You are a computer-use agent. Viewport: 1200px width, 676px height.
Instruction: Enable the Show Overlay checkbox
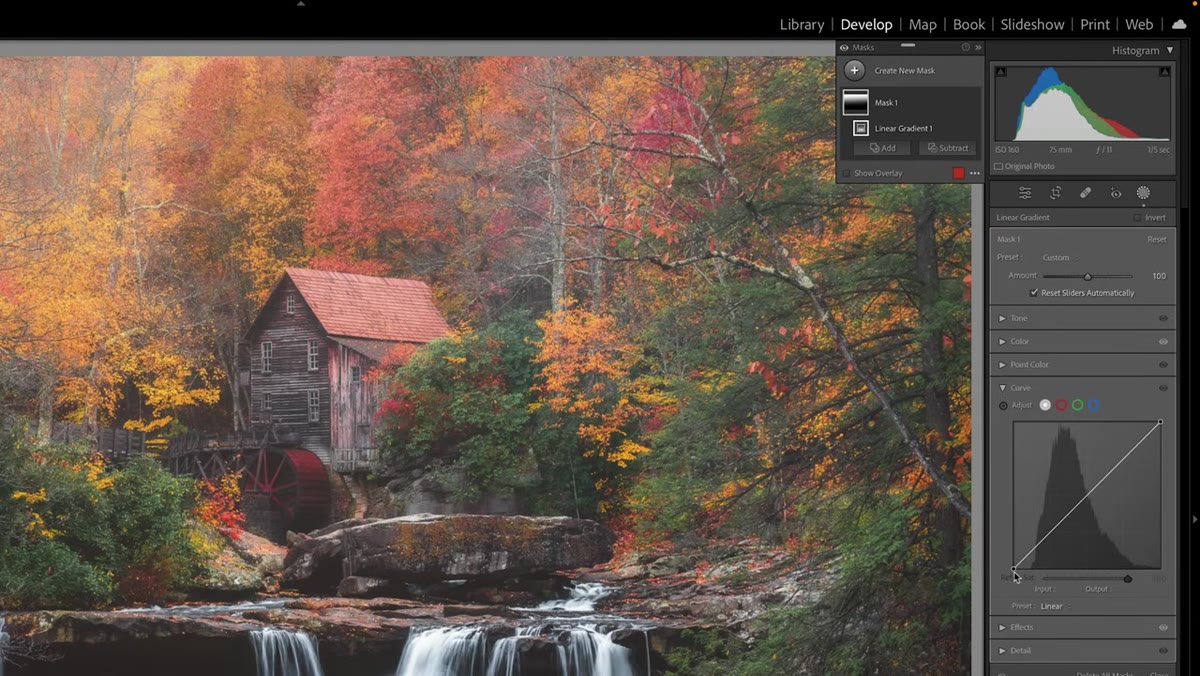(846, 173)
